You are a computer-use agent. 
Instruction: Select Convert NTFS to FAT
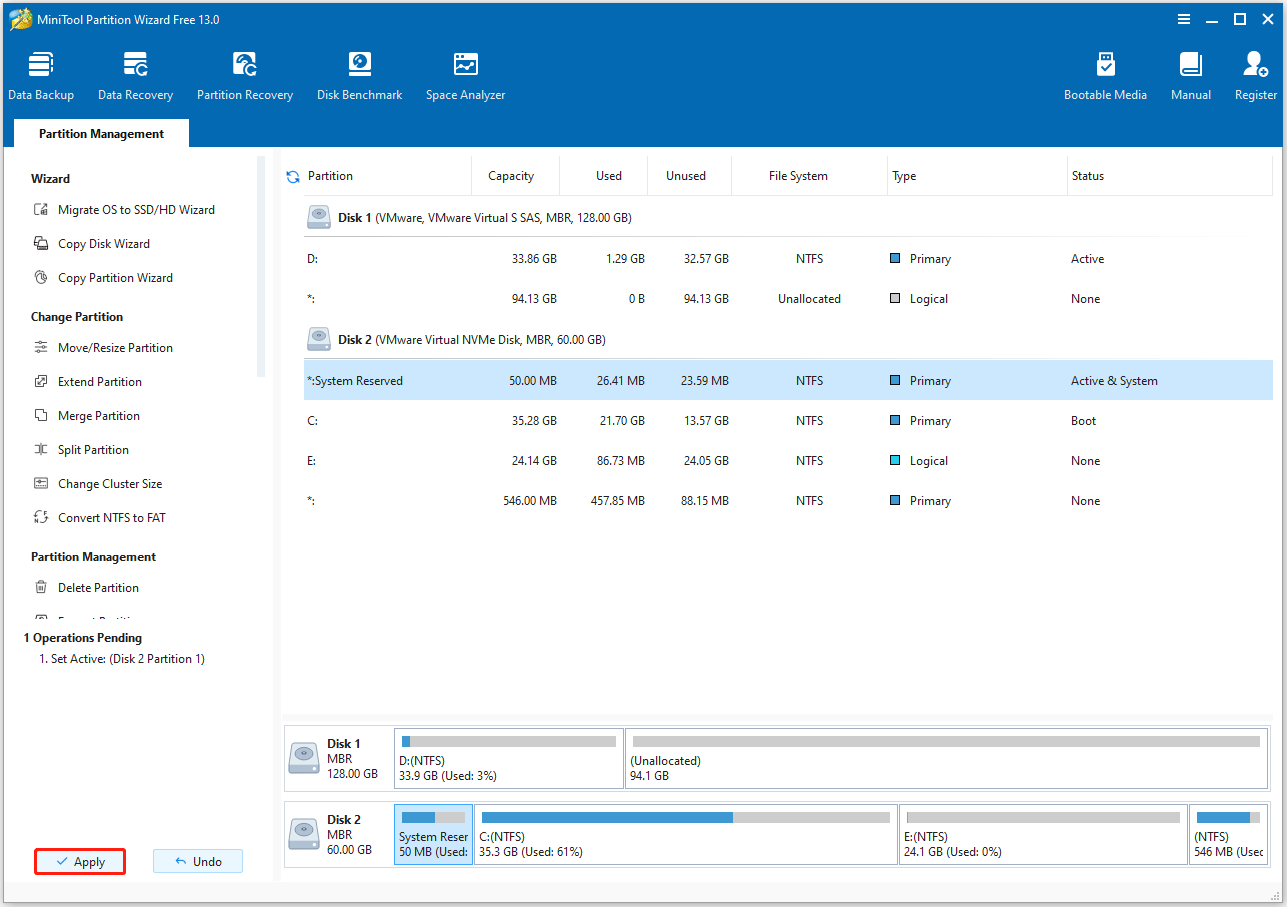click(x=111, y=517)
